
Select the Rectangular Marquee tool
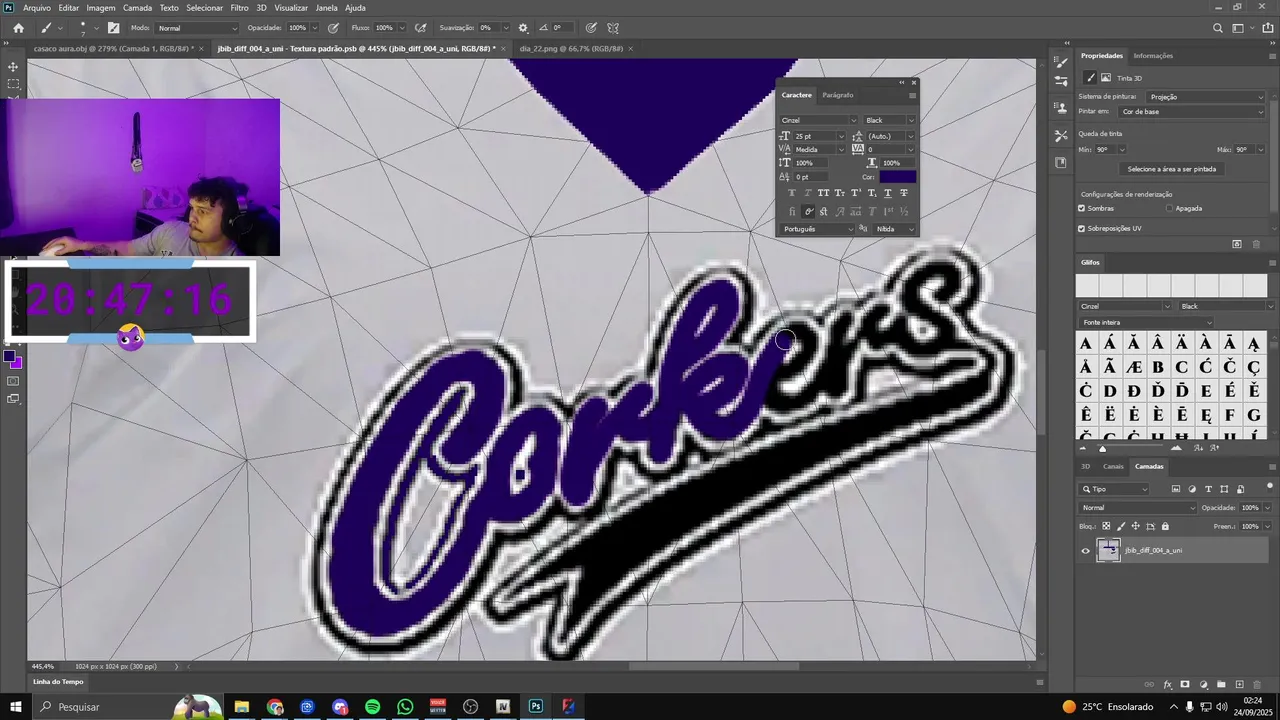(13, 85)
